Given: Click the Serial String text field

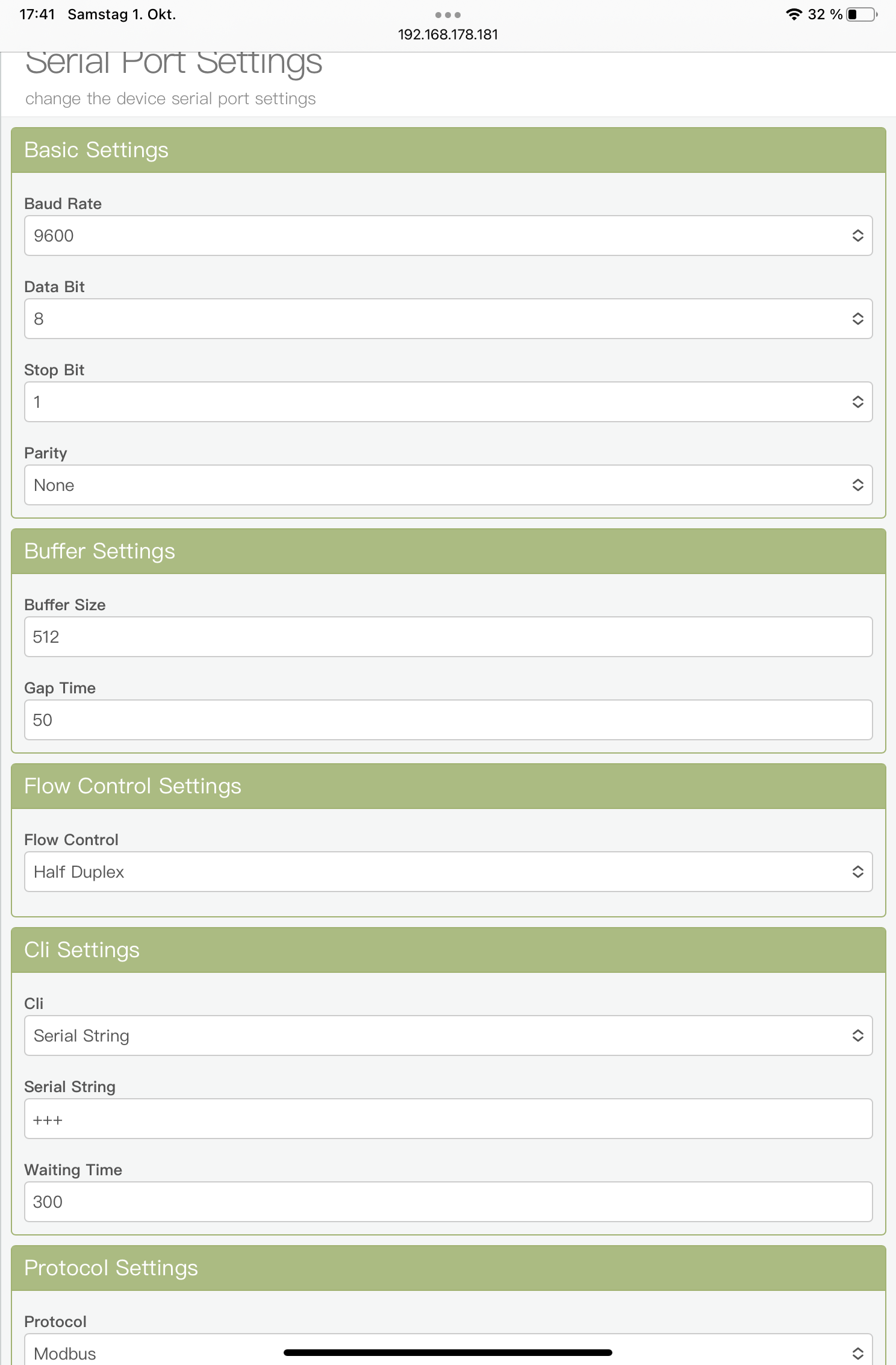Looking at the screenshot, I should coord(448,1119).
